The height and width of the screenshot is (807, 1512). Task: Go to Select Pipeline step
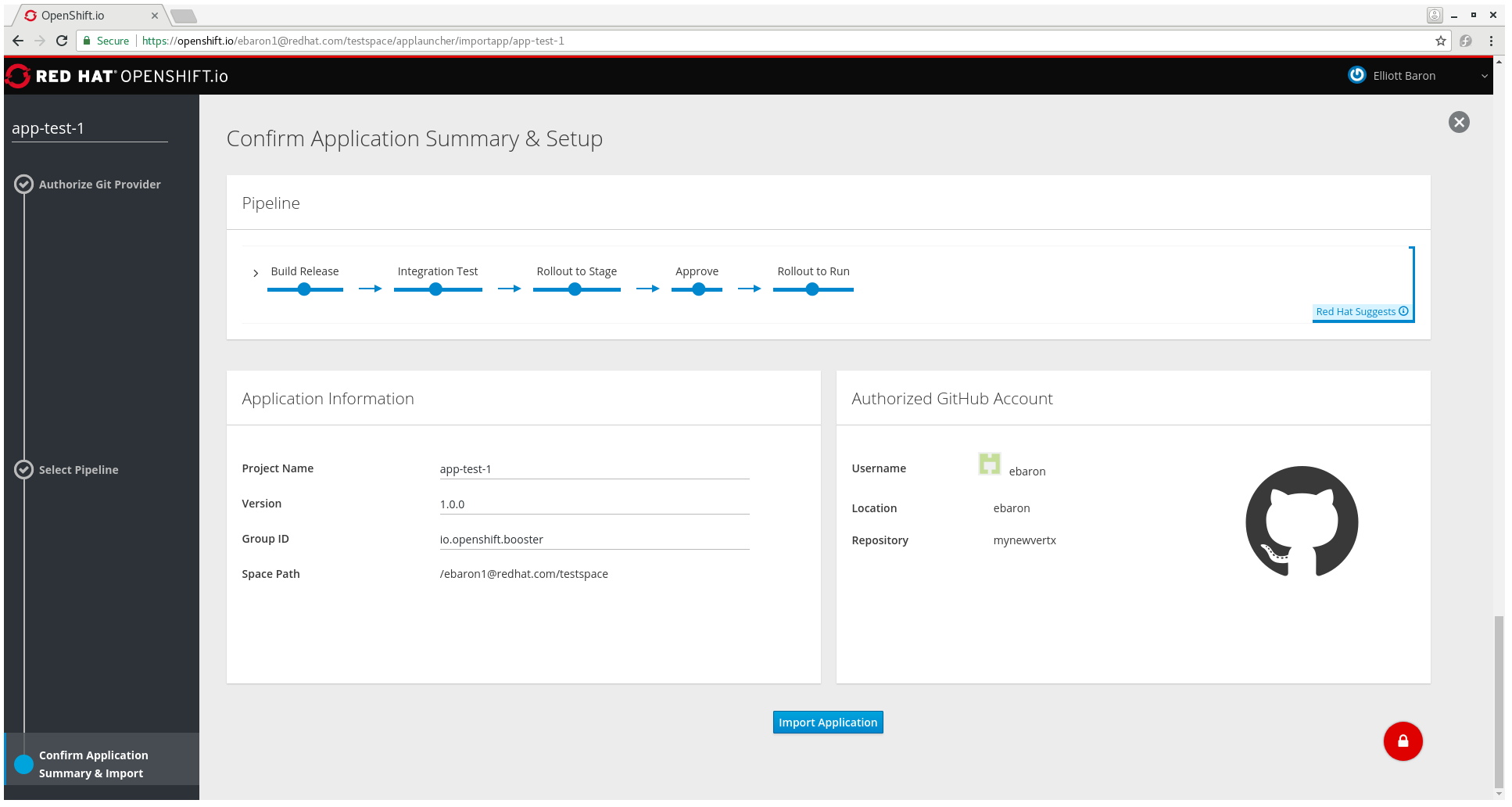click(79, 470)
